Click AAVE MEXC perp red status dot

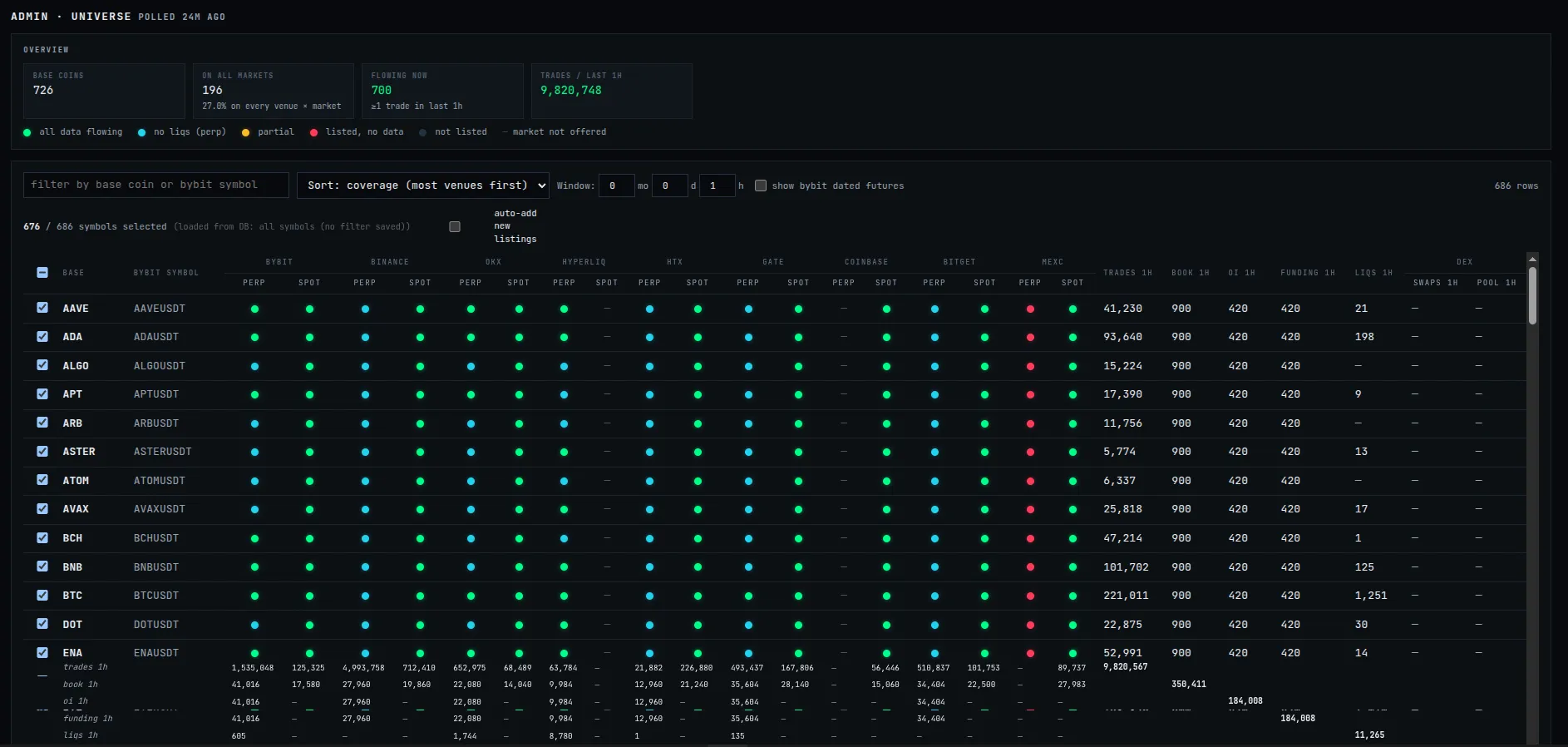(1030, 309)
